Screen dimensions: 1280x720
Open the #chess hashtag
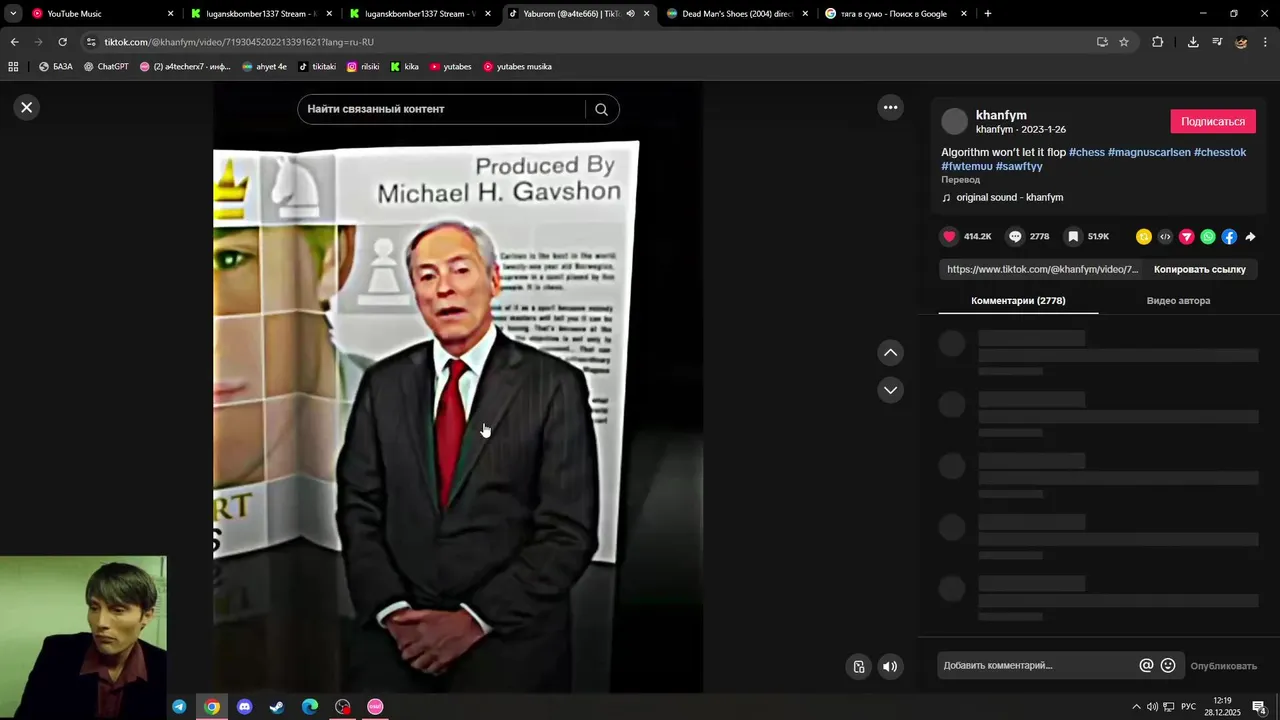tap(1087, 152)
